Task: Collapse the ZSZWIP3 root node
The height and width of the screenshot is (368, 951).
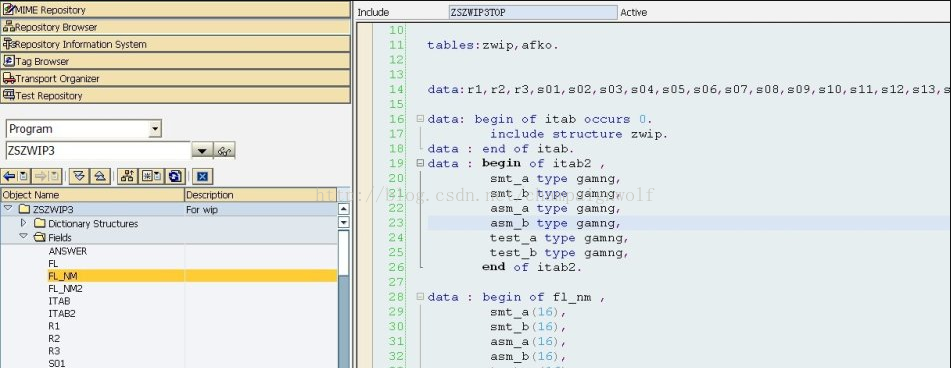Action: coord(8,209)
